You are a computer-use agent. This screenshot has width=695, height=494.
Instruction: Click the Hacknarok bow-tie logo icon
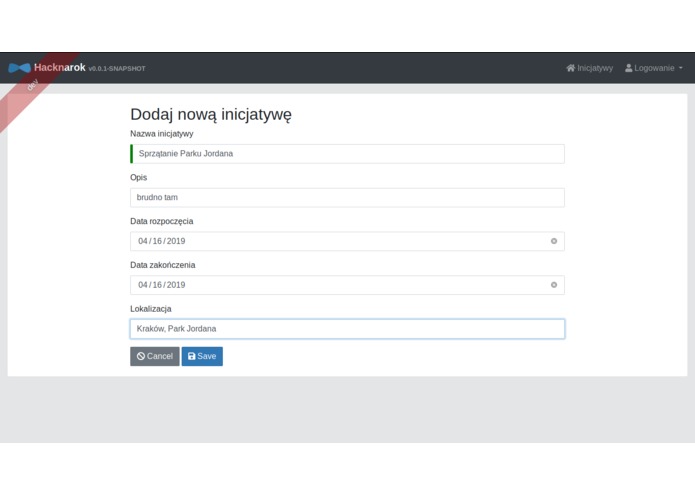20,68
